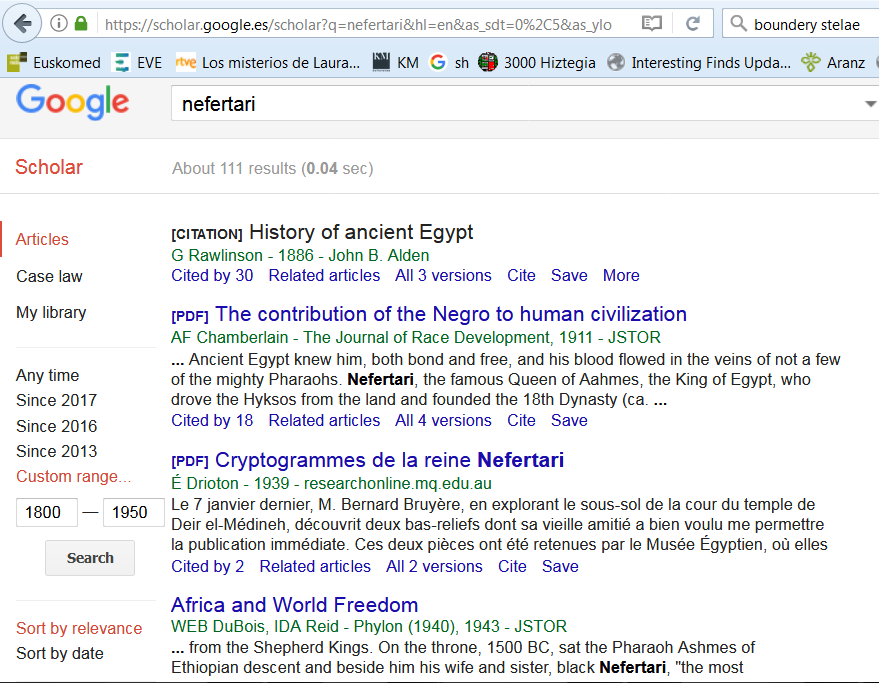Image resolution: width=879 pixels, height=683 pixels.
Task: Click 'É Drioton - 1939 - researchonline.mq.edu.au' line
Action: [x=331, y=483]
